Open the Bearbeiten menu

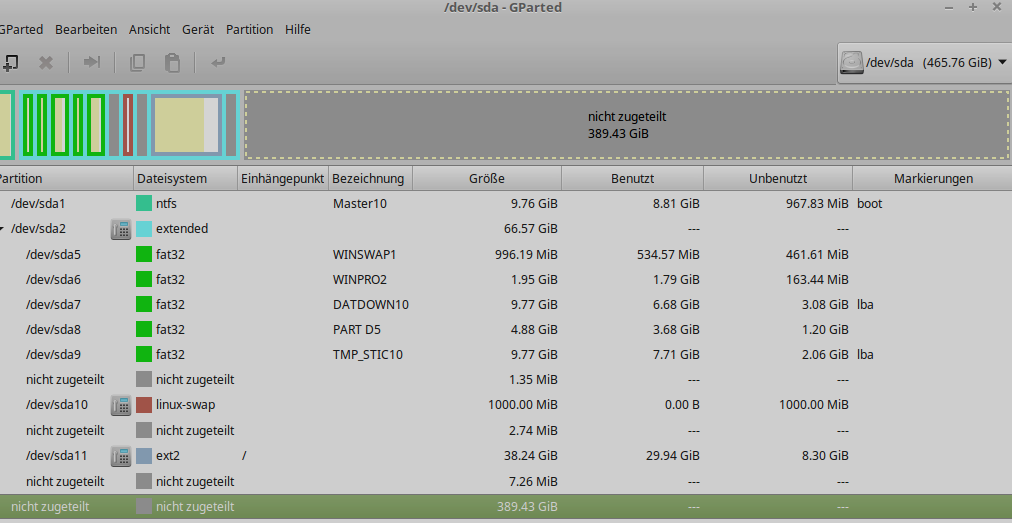pyautogui.click(x=86, y=30)
